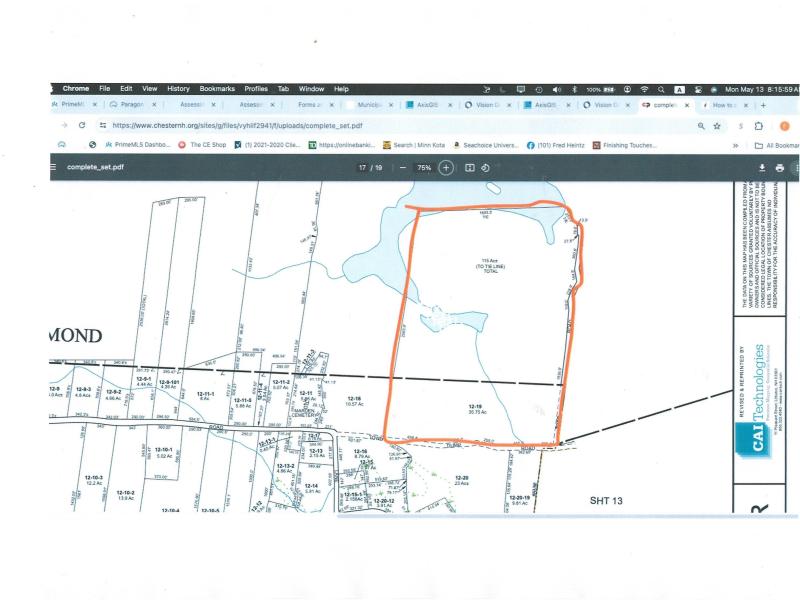Open the Window menu
The height and width of the screenshot is (600, 800).
pos(311,88)
